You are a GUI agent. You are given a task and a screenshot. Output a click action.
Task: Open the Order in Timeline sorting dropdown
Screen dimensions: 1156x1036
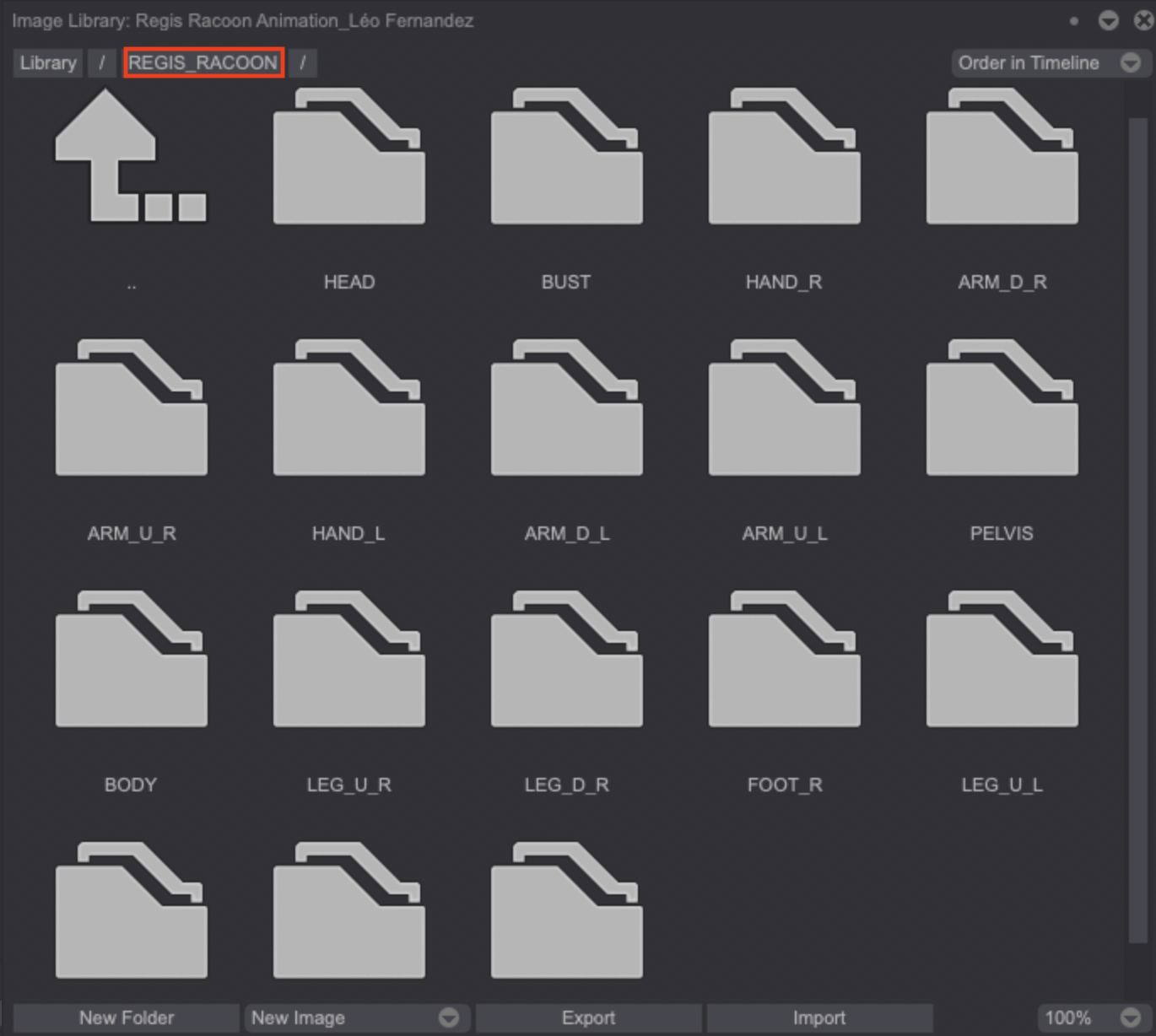[1049, 62]
